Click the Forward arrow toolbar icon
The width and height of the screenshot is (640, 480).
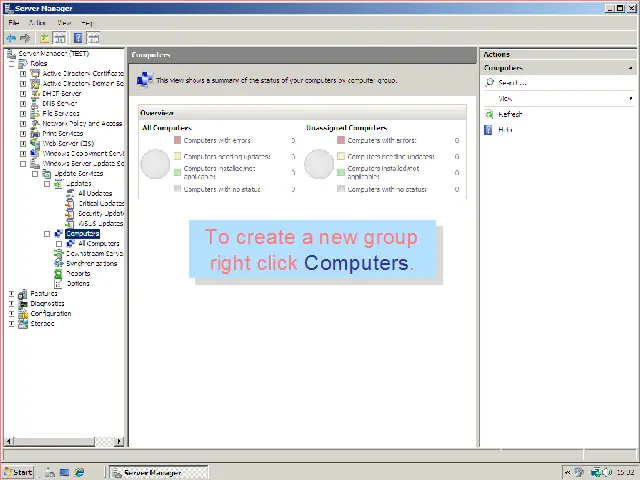(25, 38)
